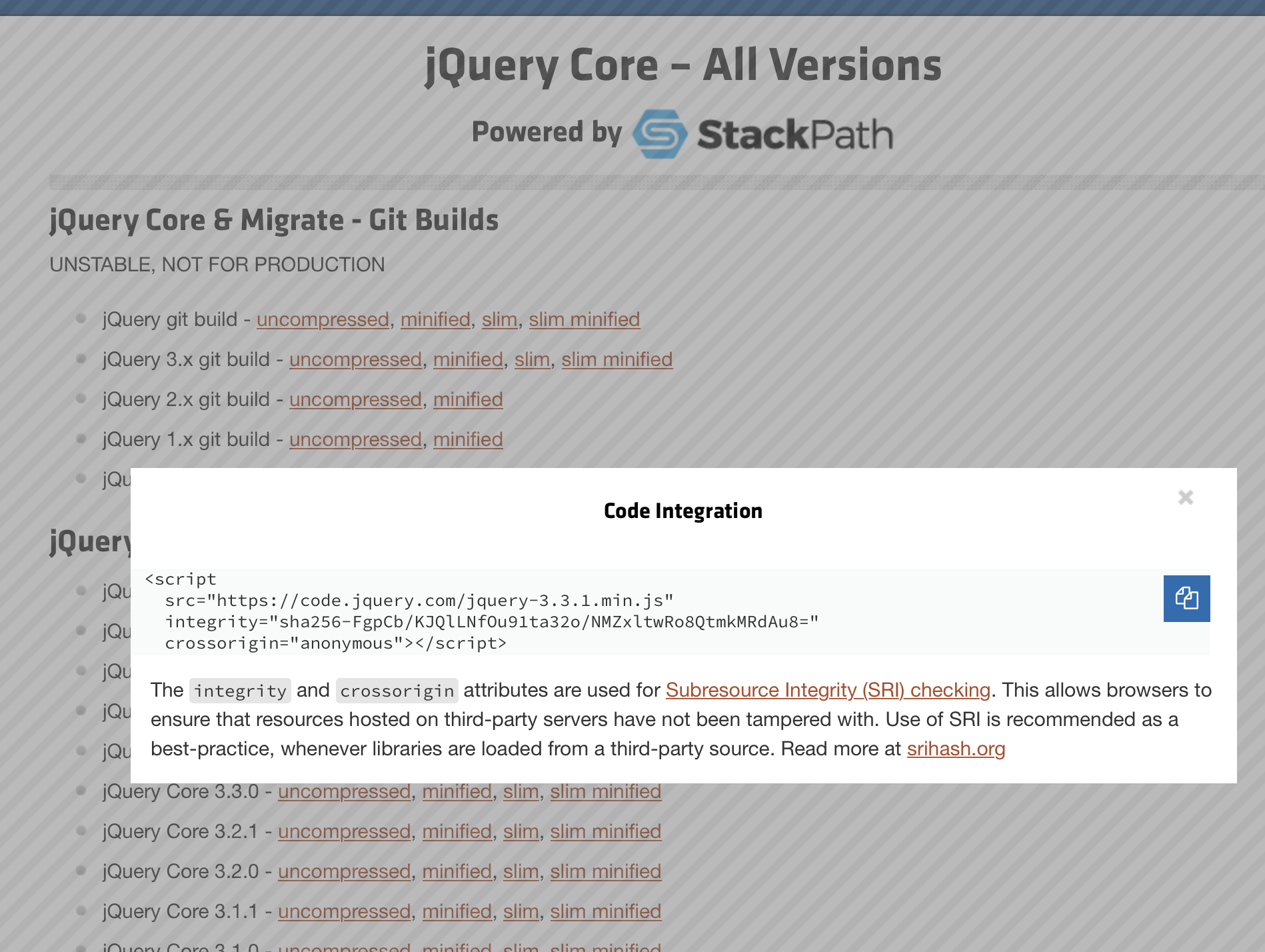Open jQuery Core 3.2.0 slim minified link

click(x=605, y=871)
